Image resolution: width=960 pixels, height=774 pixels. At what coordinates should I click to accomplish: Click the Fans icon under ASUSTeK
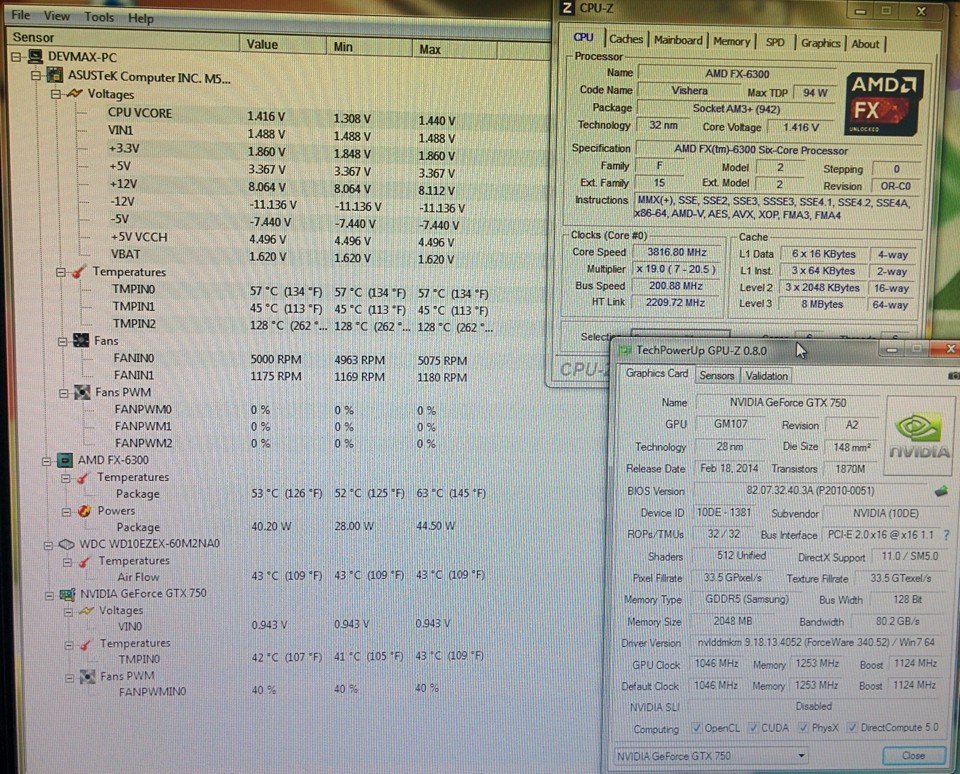click(x=81, y=340)
